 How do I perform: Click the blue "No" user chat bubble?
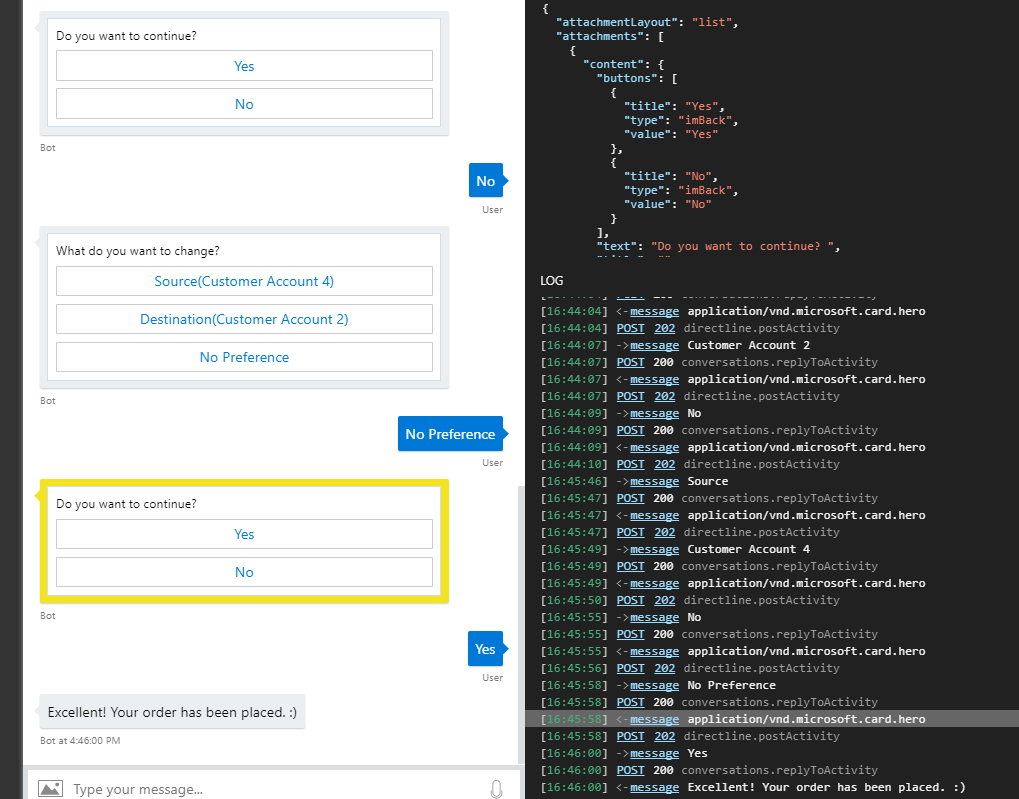(x=486, y=181)
